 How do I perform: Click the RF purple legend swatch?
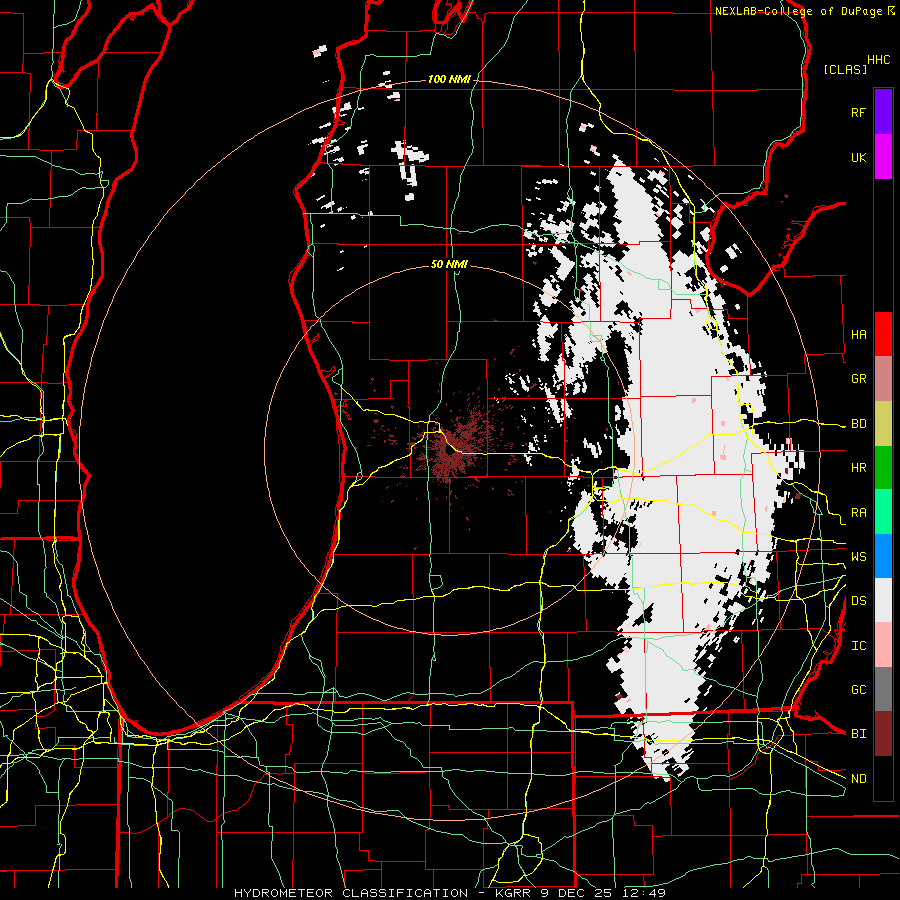pyautogui.click(x=883, y=112)
